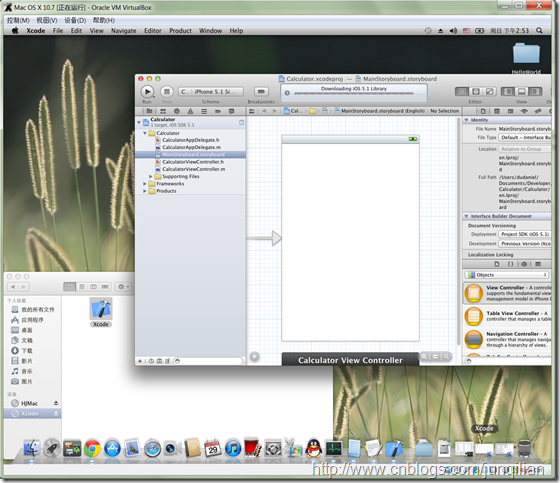Show the Search navigator
This screenshot has width=560, height=483.
point(176,111)
